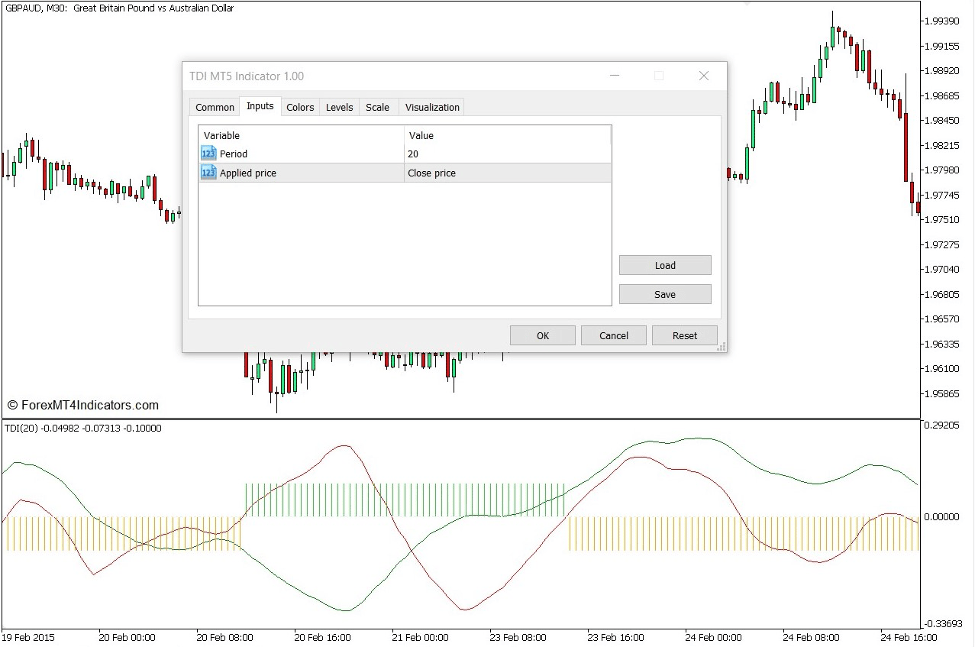Click the ForexMT4Indicators.com watermark text

(x=84, y=404)
